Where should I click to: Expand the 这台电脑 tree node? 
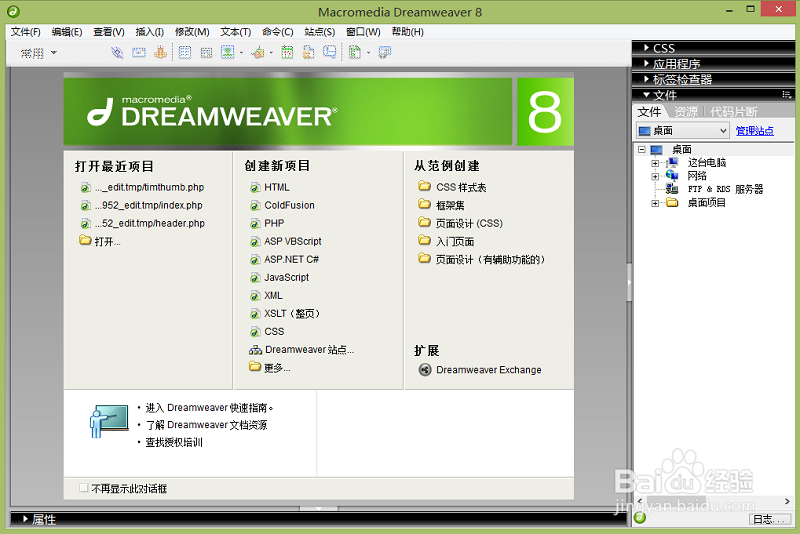point(655,163)
